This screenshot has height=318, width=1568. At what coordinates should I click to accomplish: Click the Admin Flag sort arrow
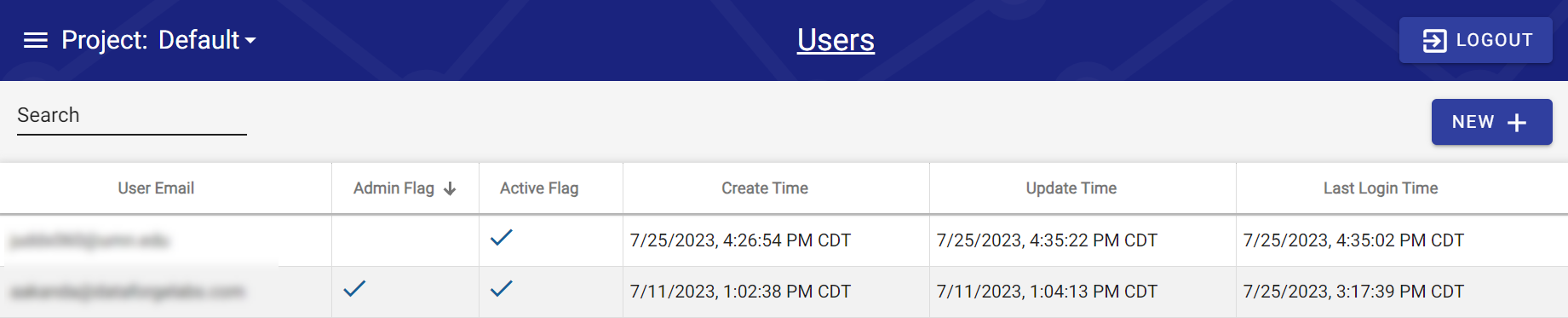pyautogui.click(x=450, y=188)
